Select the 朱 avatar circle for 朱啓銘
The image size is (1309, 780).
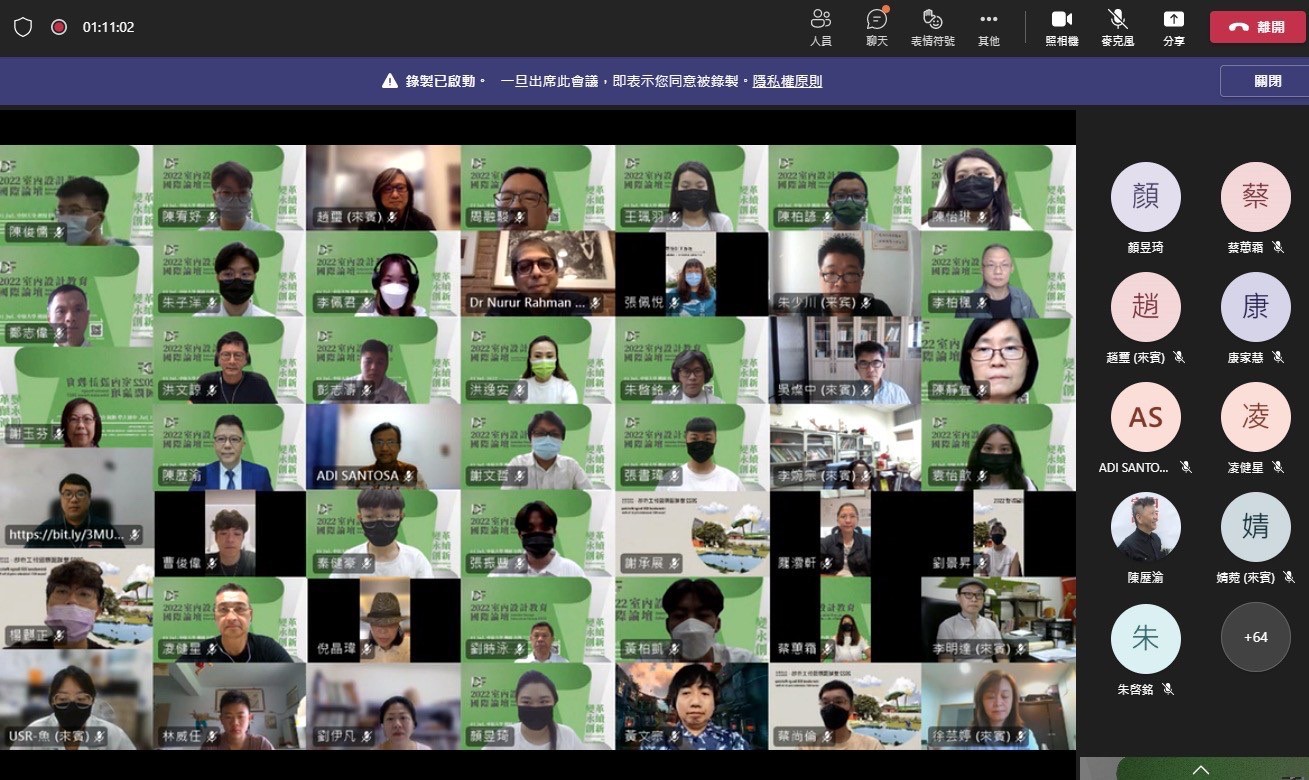point(1146,637)
